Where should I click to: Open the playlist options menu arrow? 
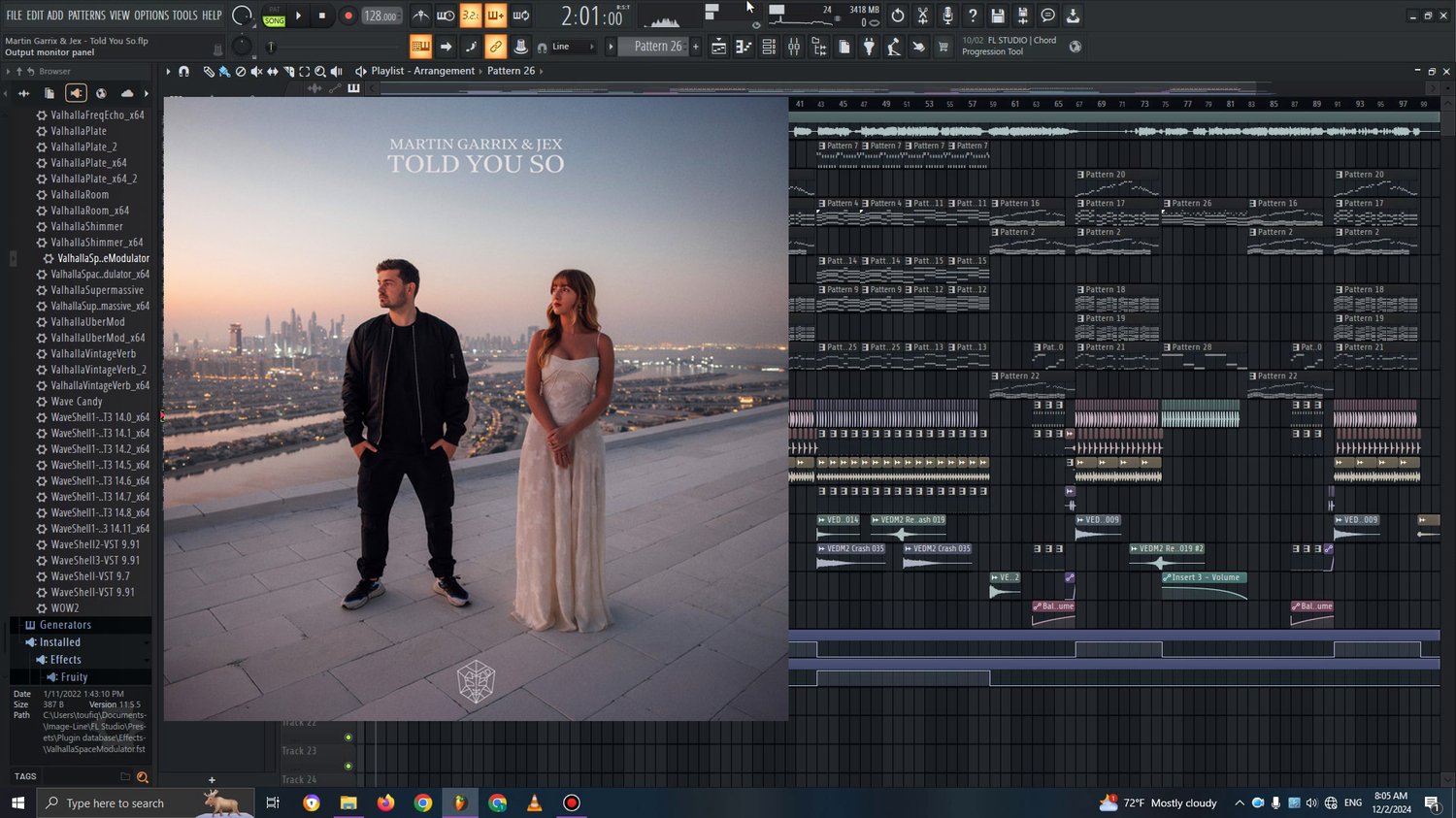(x=168, y=71)
